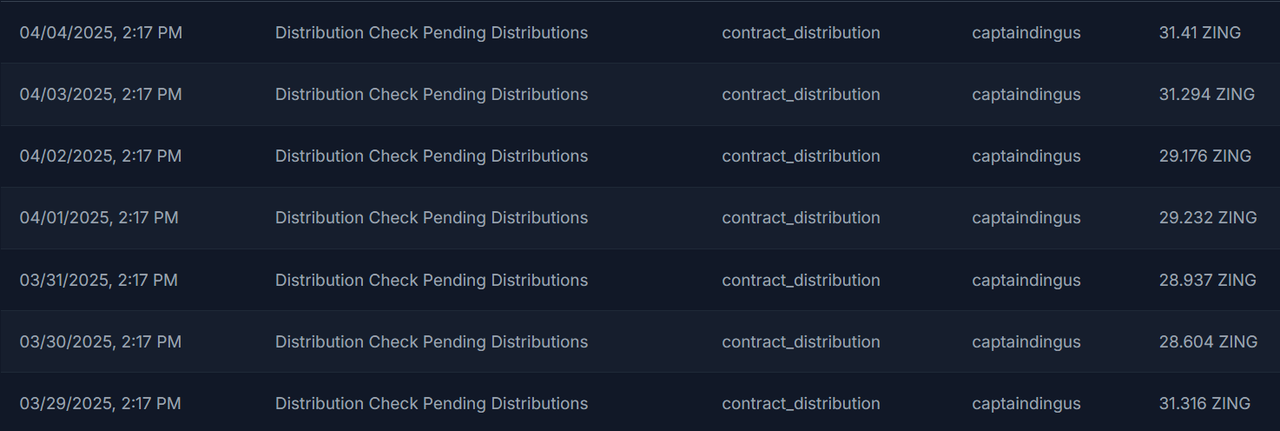The height and width of the screenshot is (431, 1280).
Task: Open captaindingus link in 04/03/2025 row
Action: (1026, 95)
